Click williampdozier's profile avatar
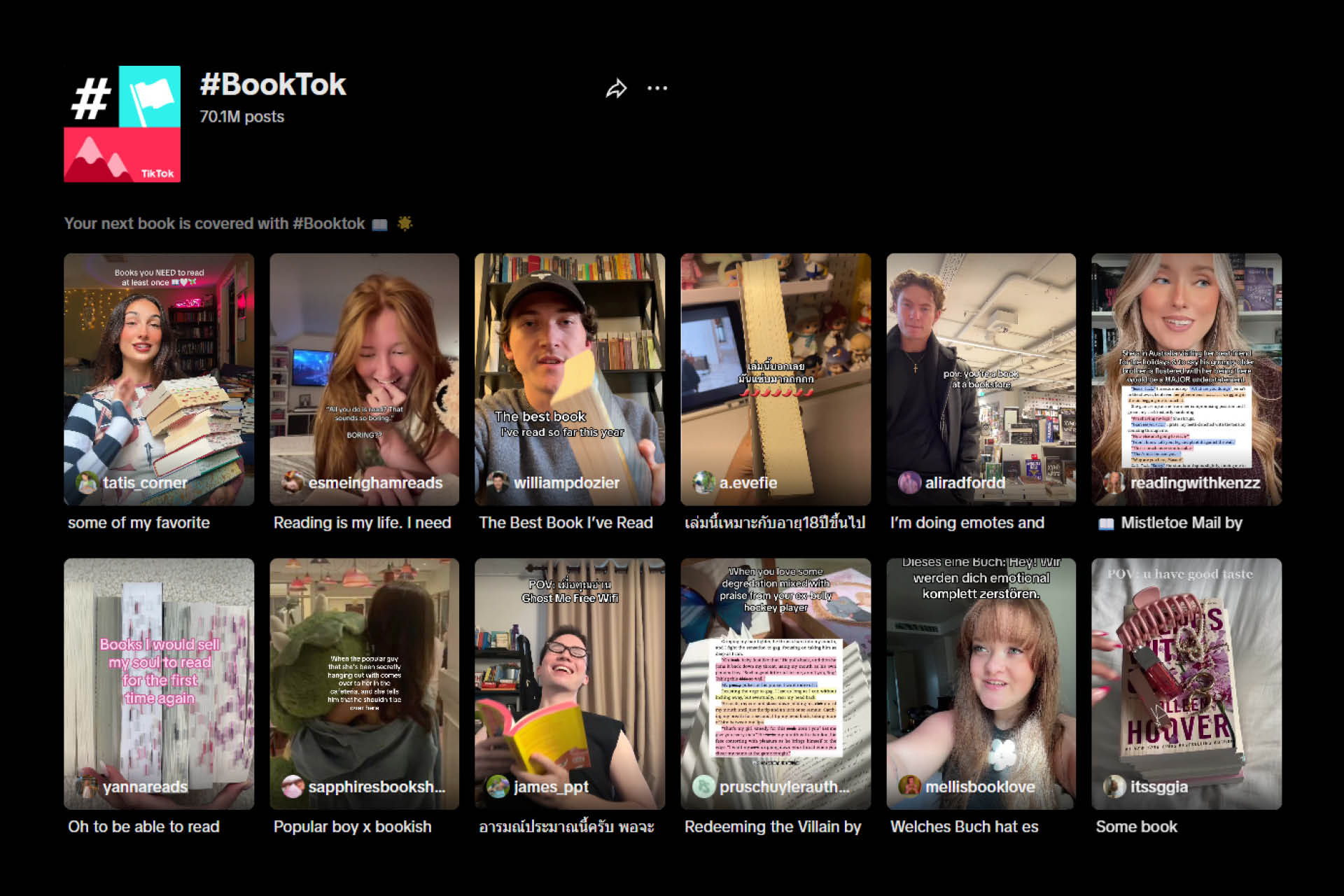Viewport: 1344px width, 896px height. click(499, 483)
